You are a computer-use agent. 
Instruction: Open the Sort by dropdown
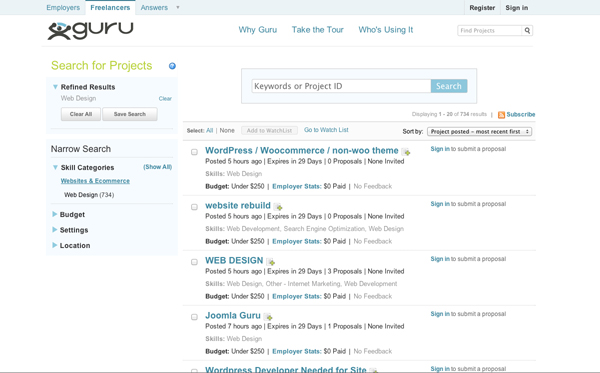[x=479, y=132]
